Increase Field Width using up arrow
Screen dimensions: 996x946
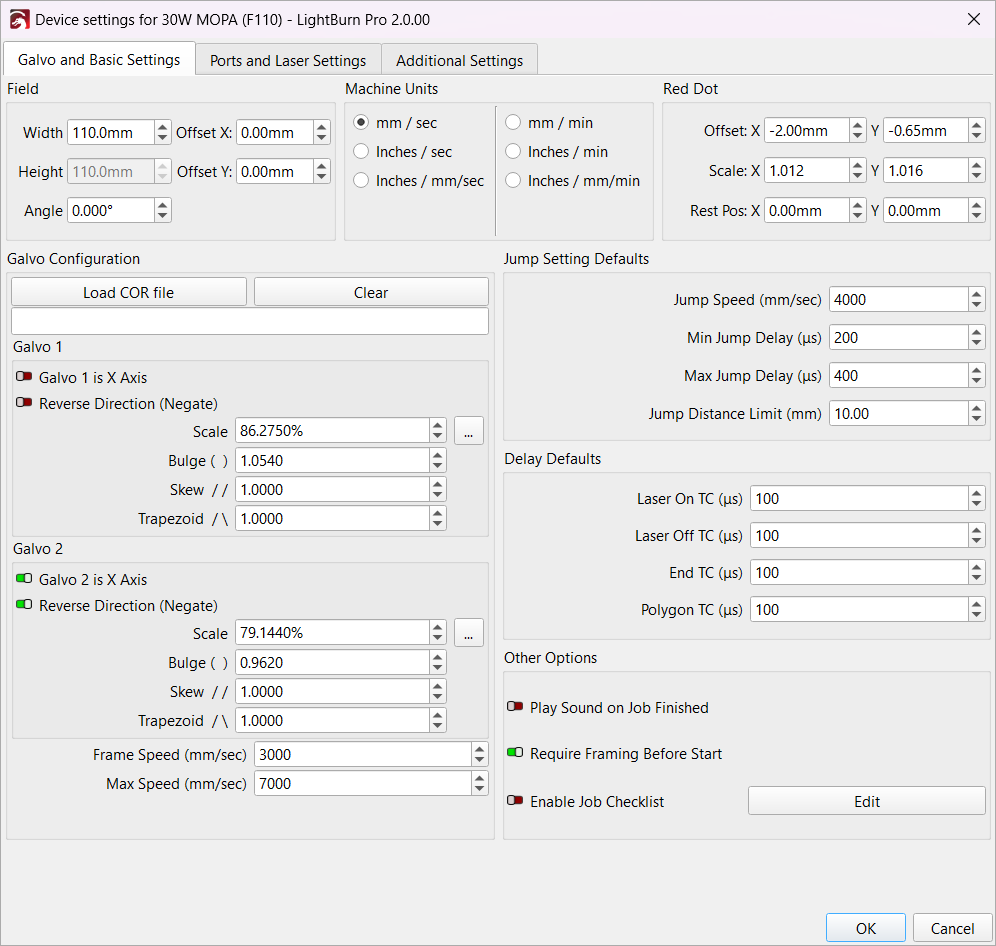click(163, 127)
